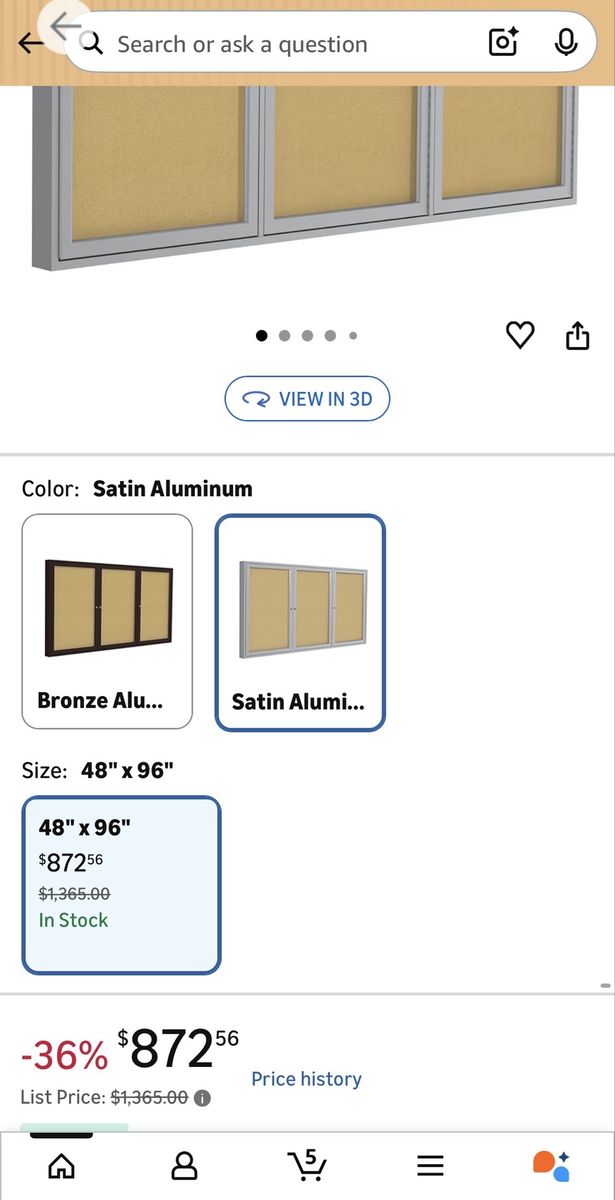Open the Price history link
Image resolution: width=615 pixels, height=1200 pixels.
pos(306,1079)
